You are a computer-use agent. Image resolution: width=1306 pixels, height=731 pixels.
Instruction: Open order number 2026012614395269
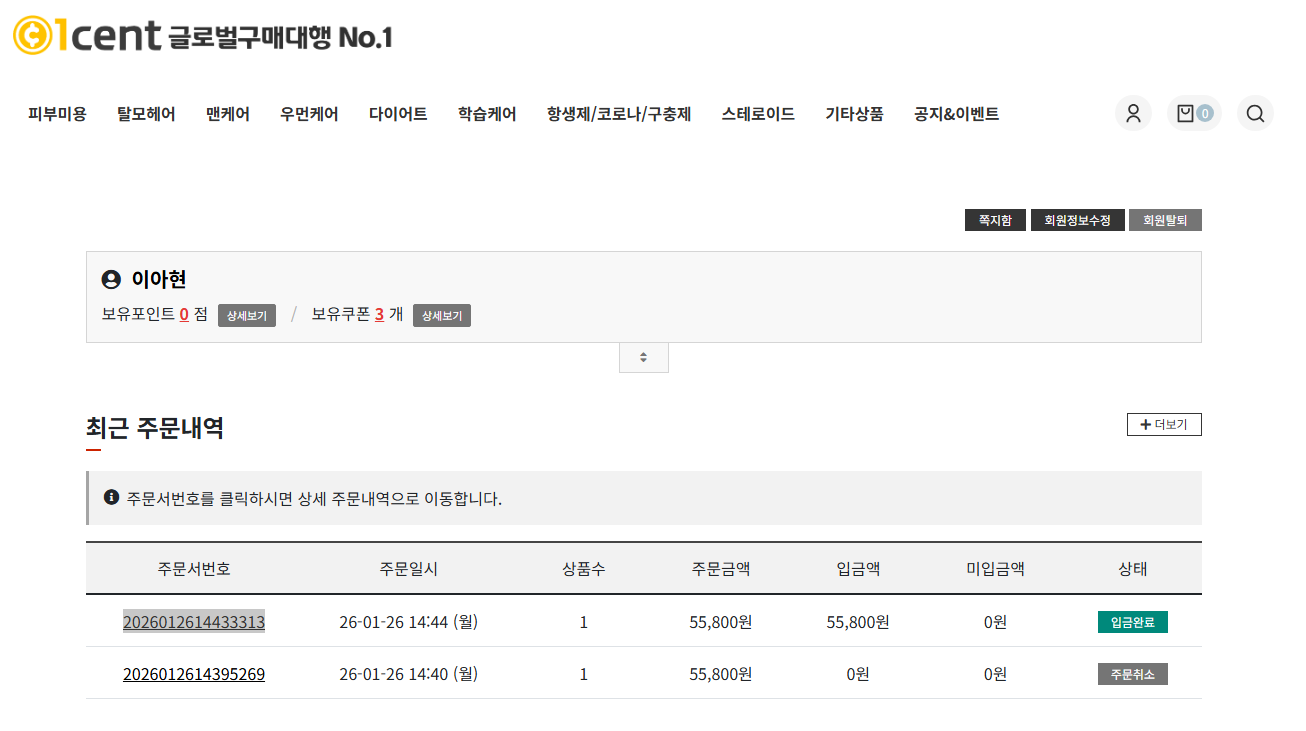pos(194,674)
